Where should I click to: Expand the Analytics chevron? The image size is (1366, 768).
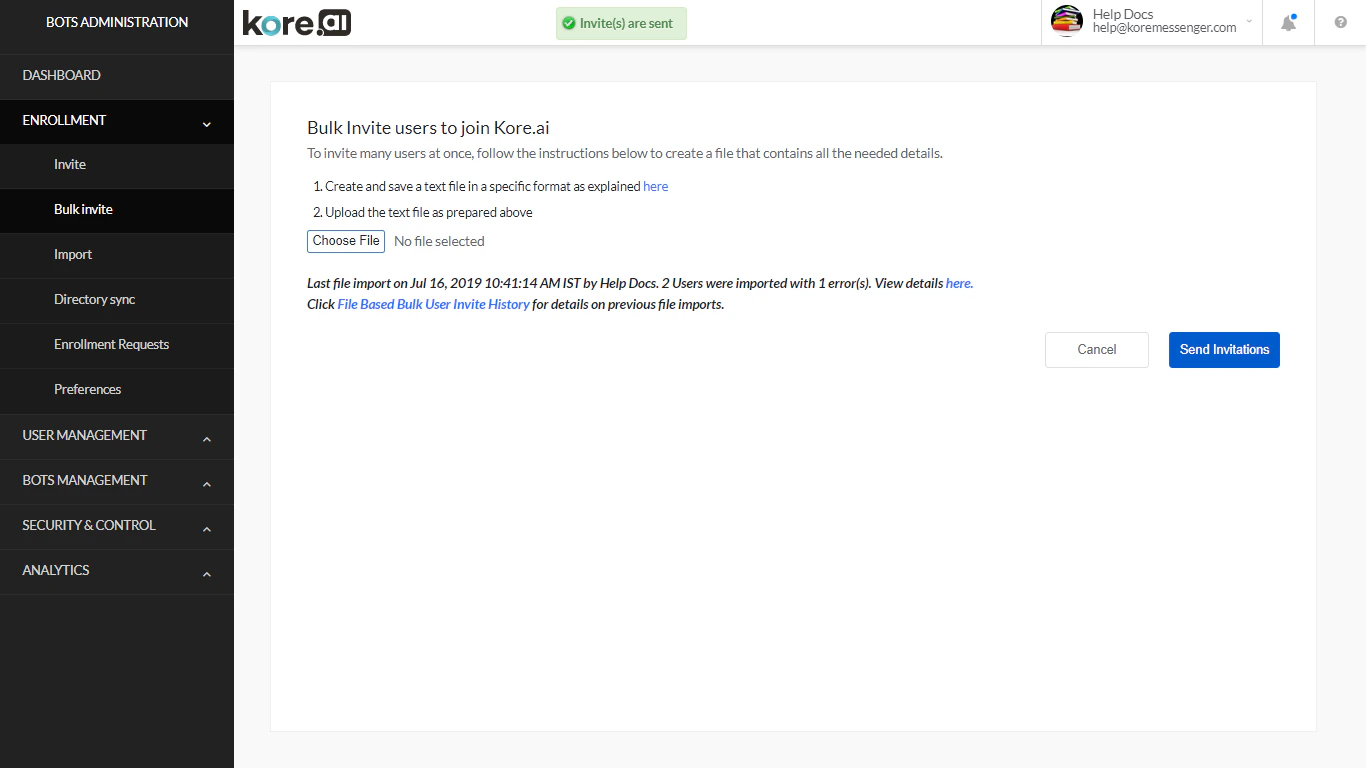[x=207, y=574]
